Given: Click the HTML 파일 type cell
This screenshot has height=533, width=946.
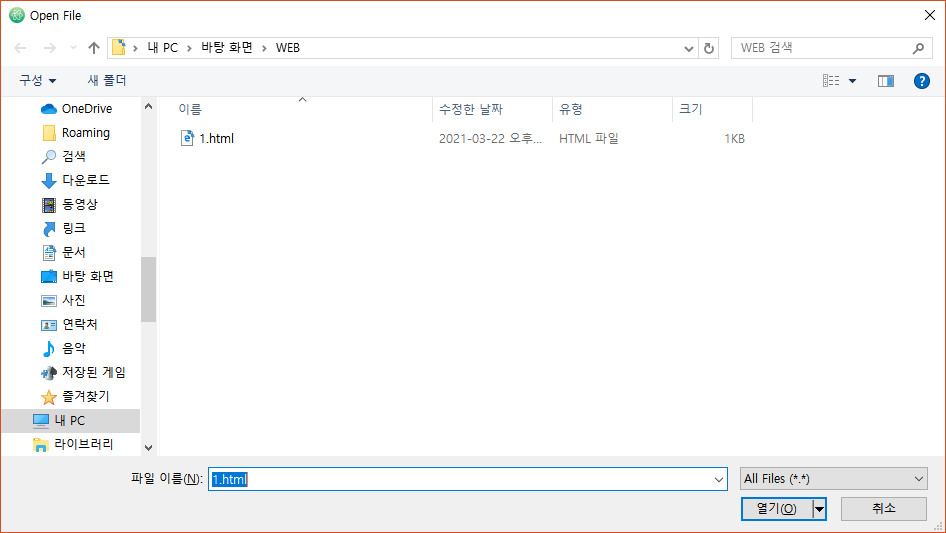Looking at the screenshot, I should point(589,138).
